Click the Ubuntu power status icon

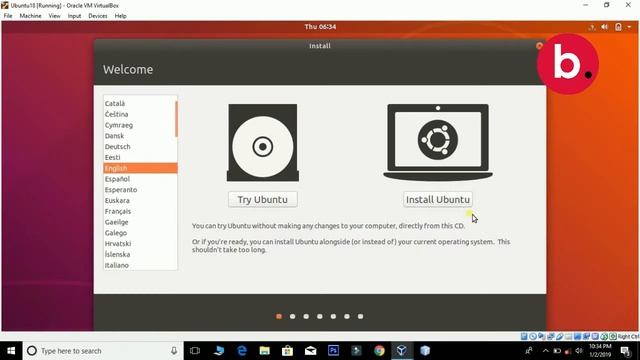click(x=618, y=27)
